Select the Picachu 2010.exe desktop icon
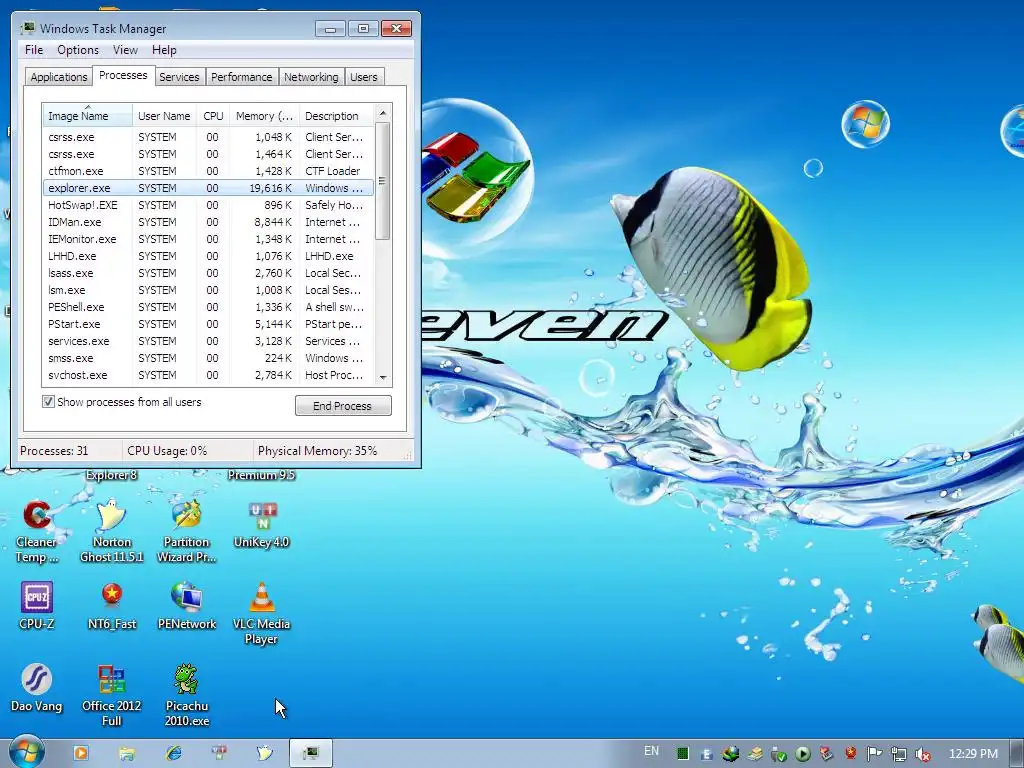This screenshot has width=1024, height=768. 187,696
